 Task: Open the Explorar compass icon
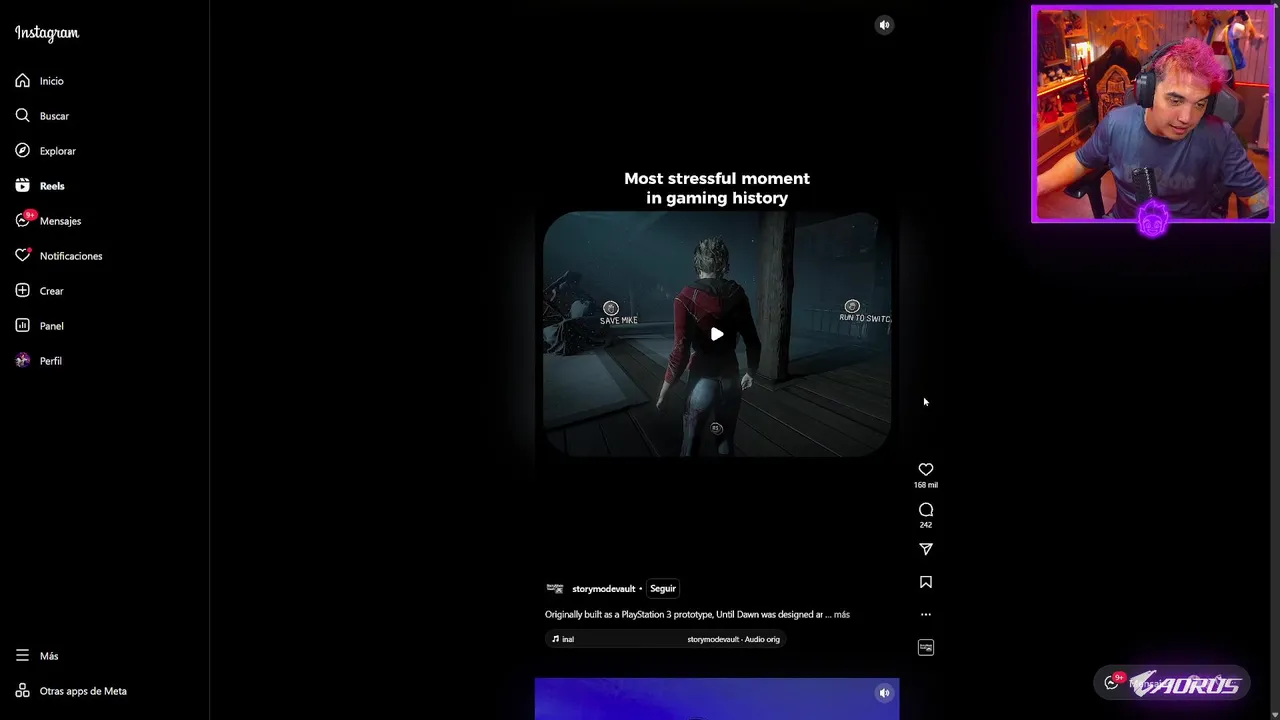(x=23, y=151)
